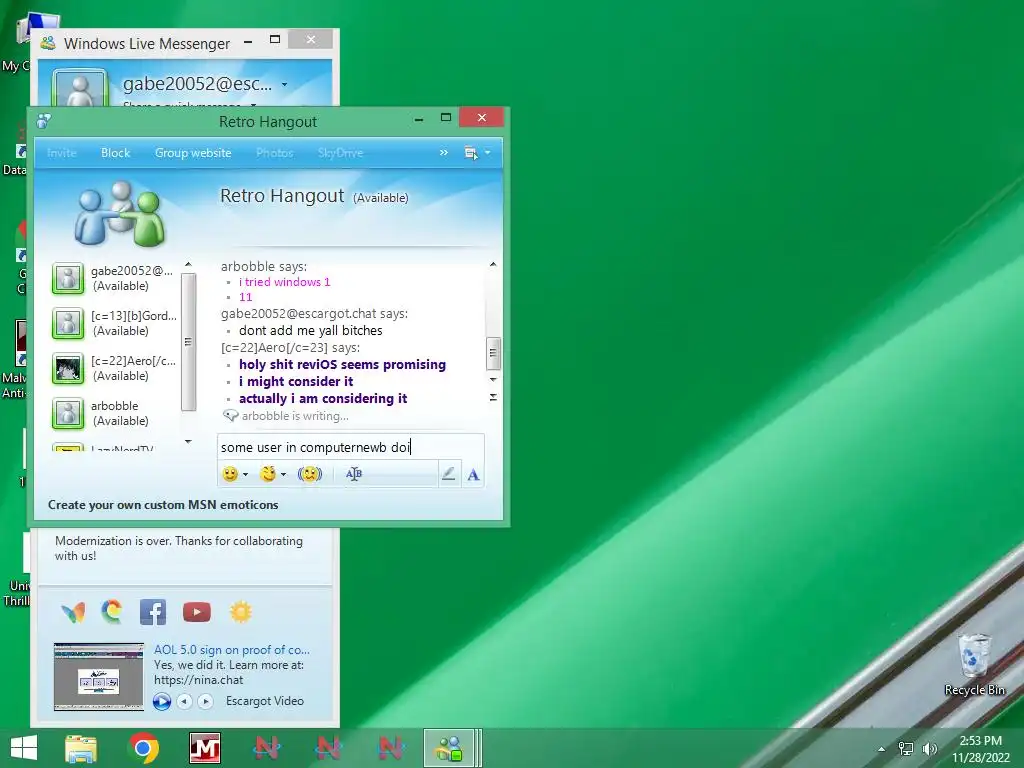
Task: Expand the wink dropdown arrow
Action: pyautogui.click(x=283, y=475)
